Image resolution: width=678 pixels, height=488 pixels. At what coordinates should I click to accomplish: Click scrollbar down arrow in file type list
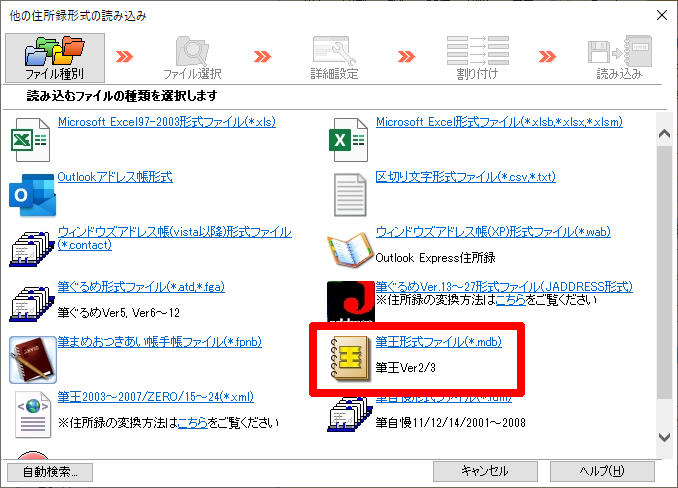[x=664, y=437]
